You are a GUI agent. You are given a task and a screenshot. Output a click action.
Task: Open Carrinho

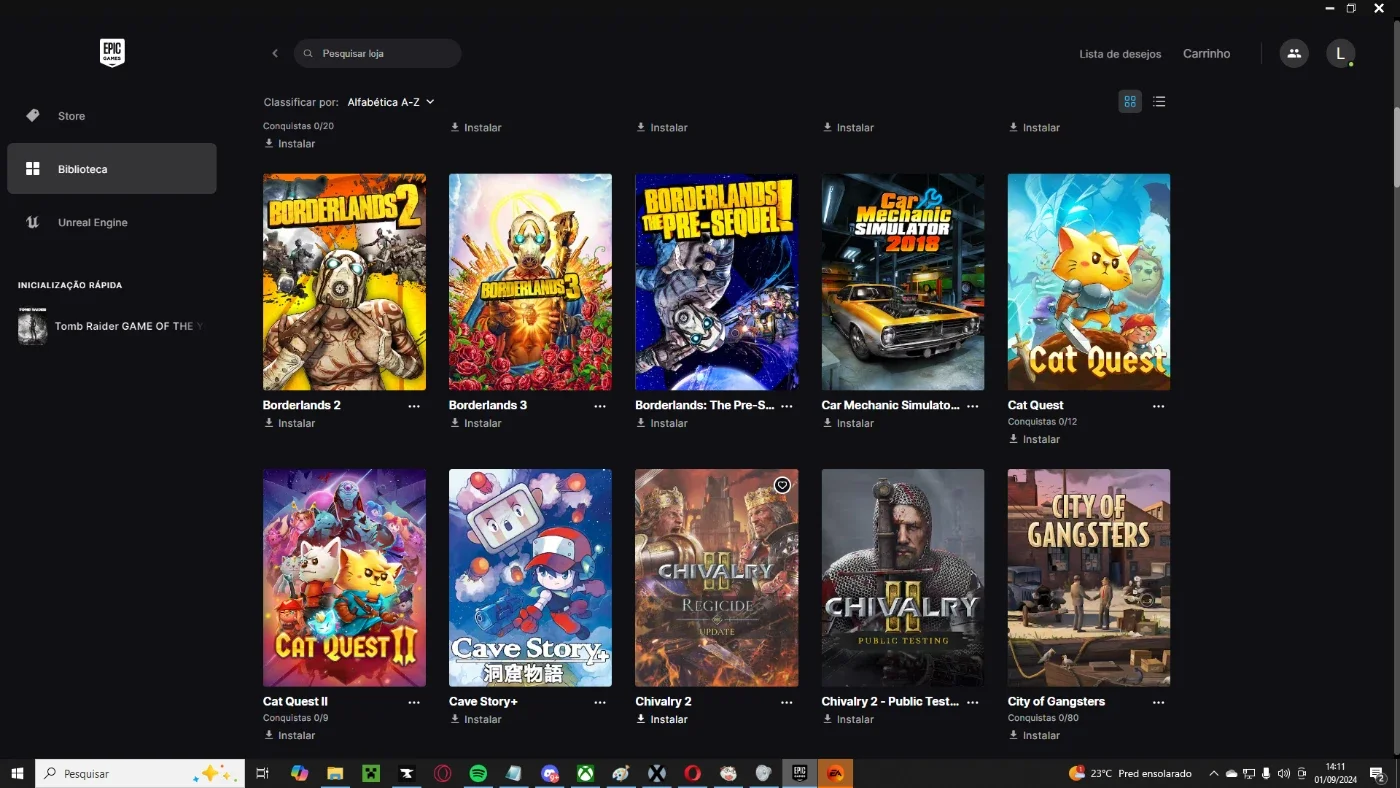click(x=1206, y=54)
